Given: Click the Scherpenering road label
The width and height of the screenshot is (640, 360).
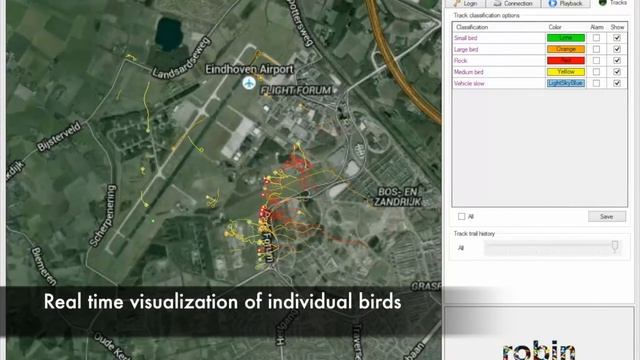Looking at the screenshot, I should [103, 216].
